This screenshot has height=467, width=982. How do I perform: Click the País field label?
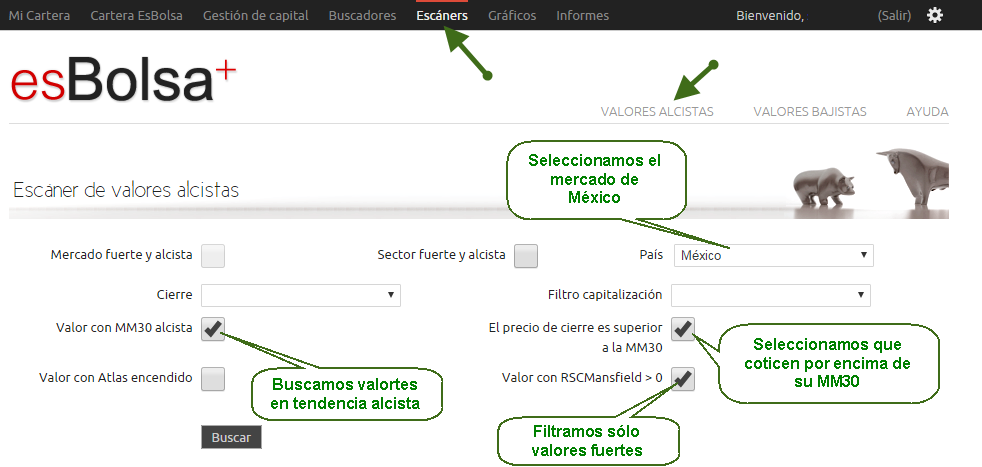651,255
